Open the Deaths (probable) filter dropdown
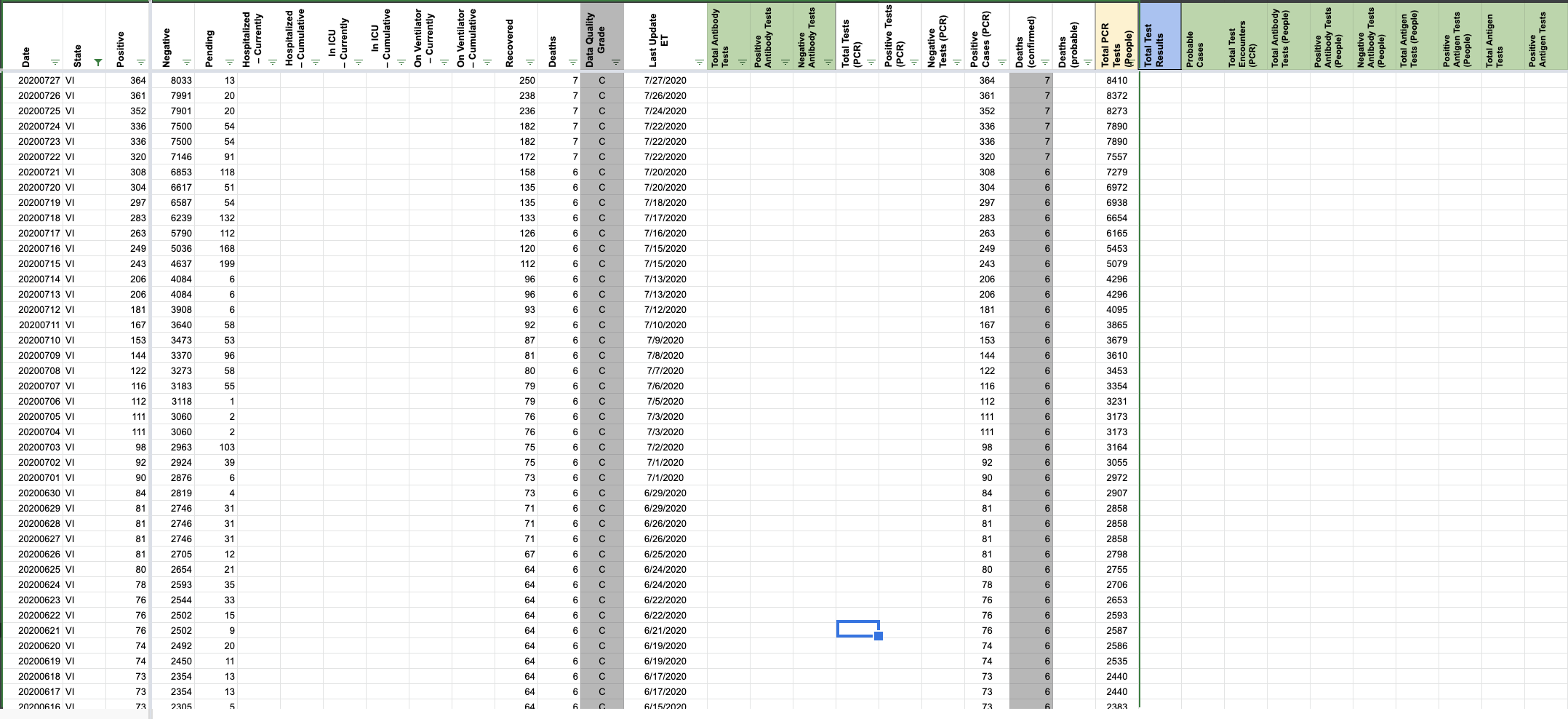Image resolution: width=1568 pixels, height=719 pixels. pyautogui.click(x=1087, y=63)
